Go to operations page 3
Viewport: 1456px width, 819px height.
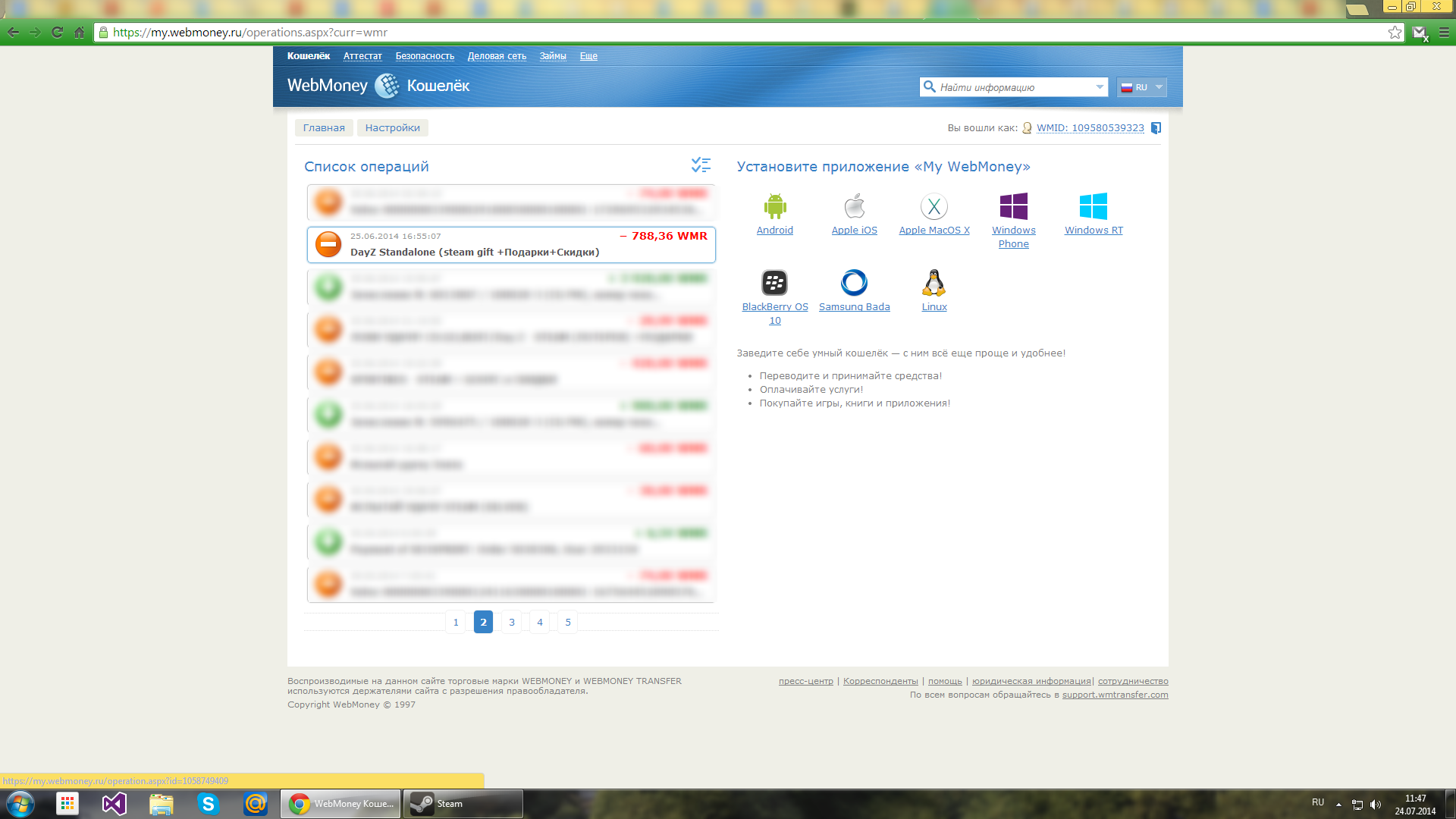[x=512, y=623]
